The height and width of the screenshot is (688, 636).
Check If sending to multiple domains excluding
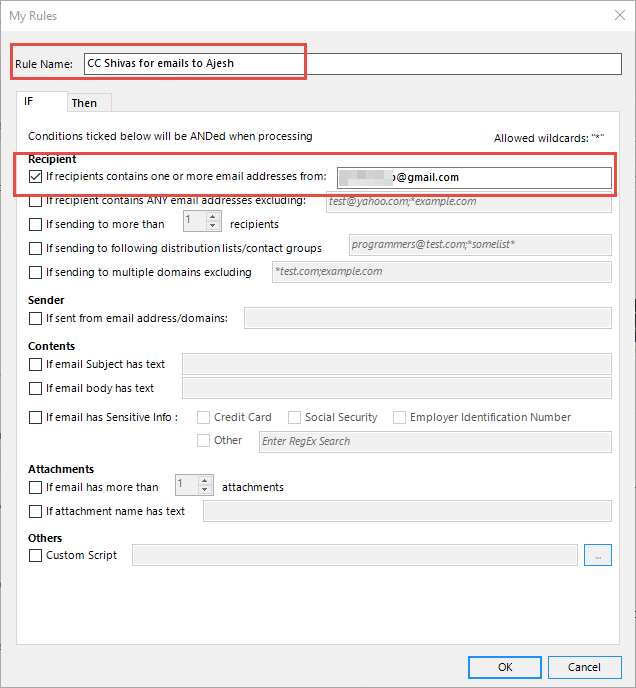coord(35,272)
